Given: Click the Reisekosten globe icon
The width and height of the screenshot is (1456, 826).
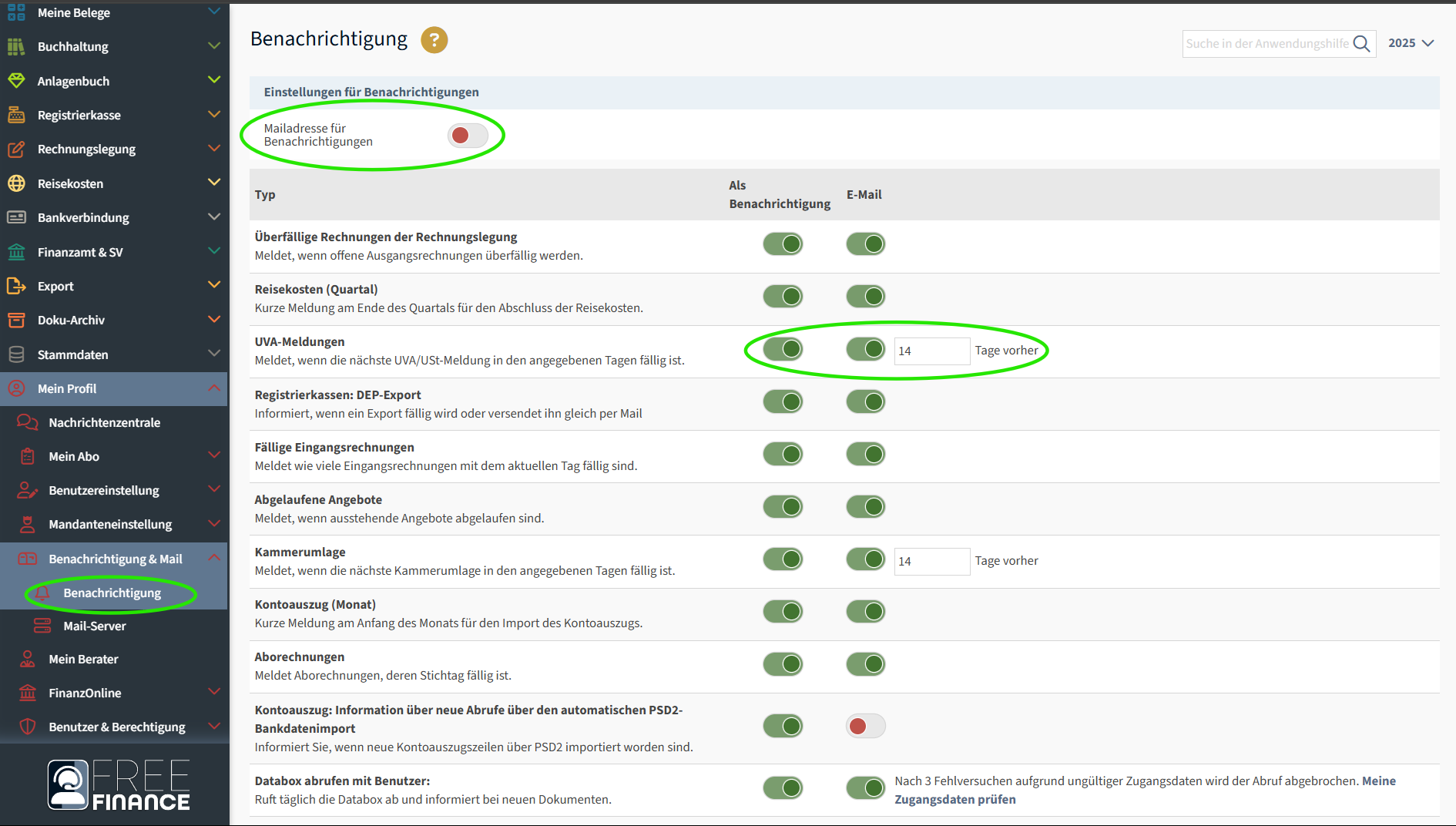Looking at the screenshot, I should 16,183.
